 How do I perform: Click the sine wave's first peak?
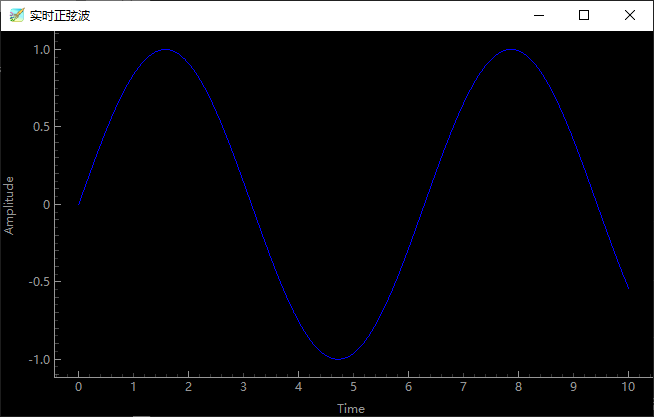pyautogui.click(x=166, y=49)
